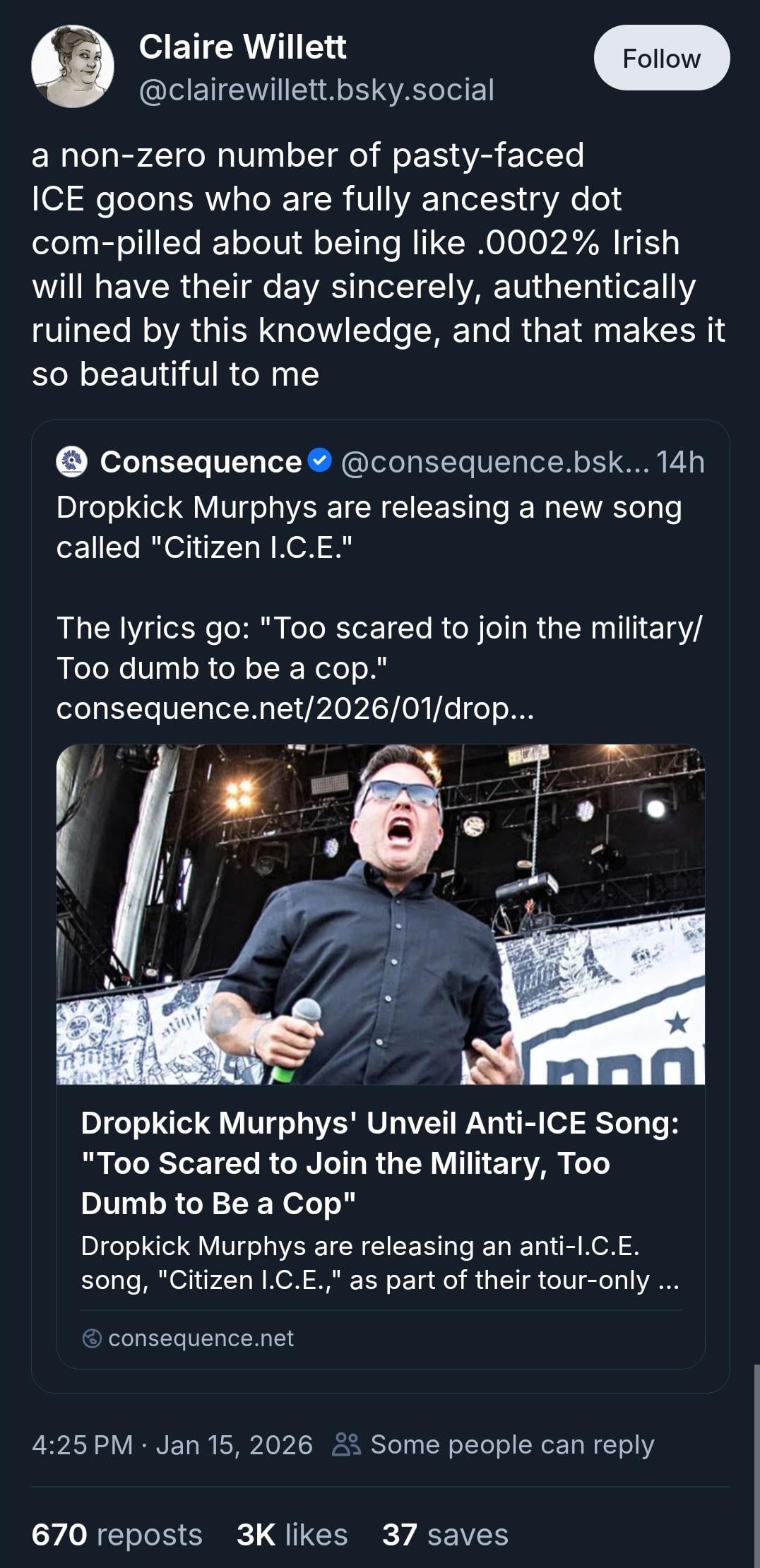The height and width of the screenshot is (1568, 760).
Task: Open 'Some people can reply' settings text
Action: click(512, 1444)
